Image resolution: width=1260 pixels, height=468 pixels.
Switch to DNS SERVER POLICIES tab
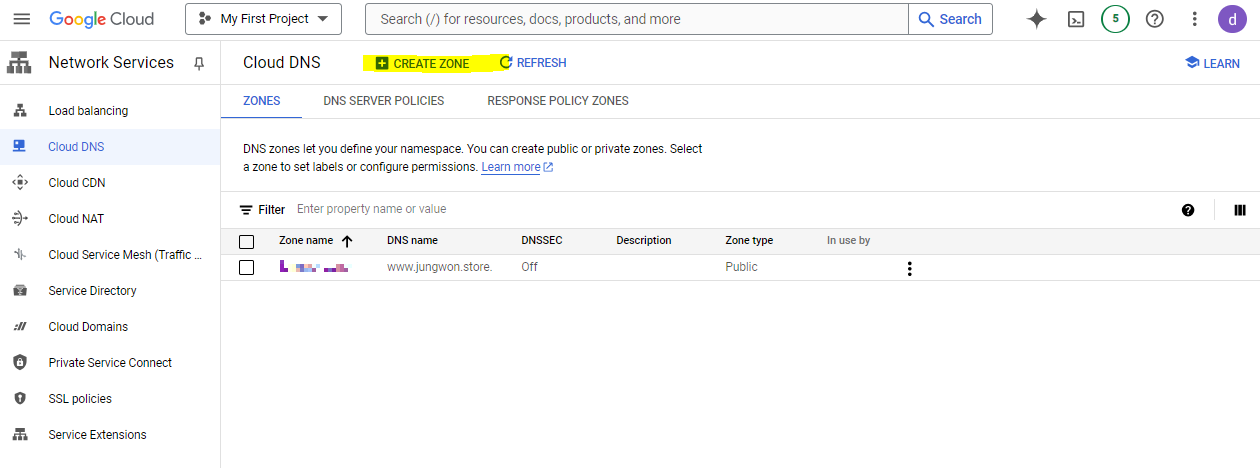click(x=384, y=101)
